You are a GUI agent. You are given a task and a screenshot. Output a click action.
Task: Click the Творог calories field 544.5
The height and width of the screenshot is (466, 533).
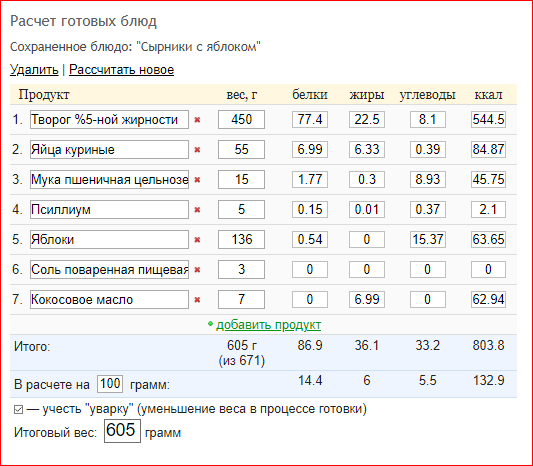[488, 120]
